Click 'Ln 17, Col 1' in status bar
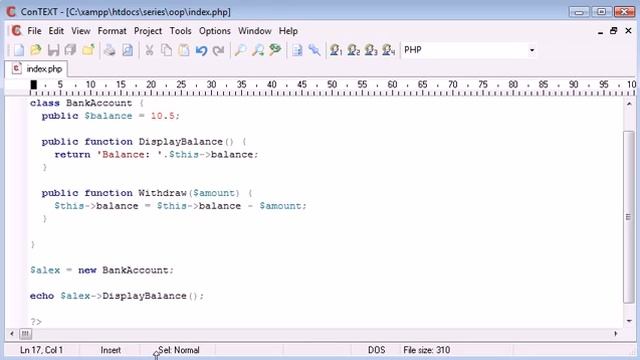The width and height of the screenshot is (640, 360). click(x=41, y=350)
